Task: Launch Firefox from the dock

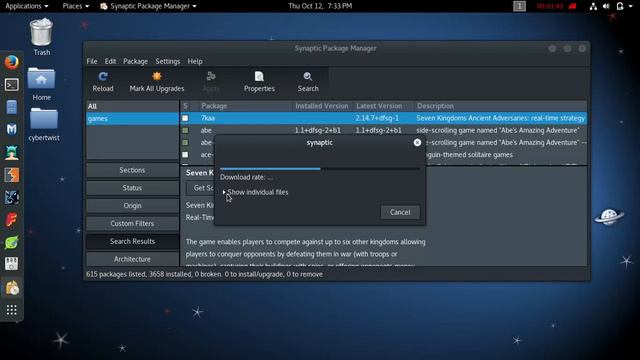Action: click(11, 62)
